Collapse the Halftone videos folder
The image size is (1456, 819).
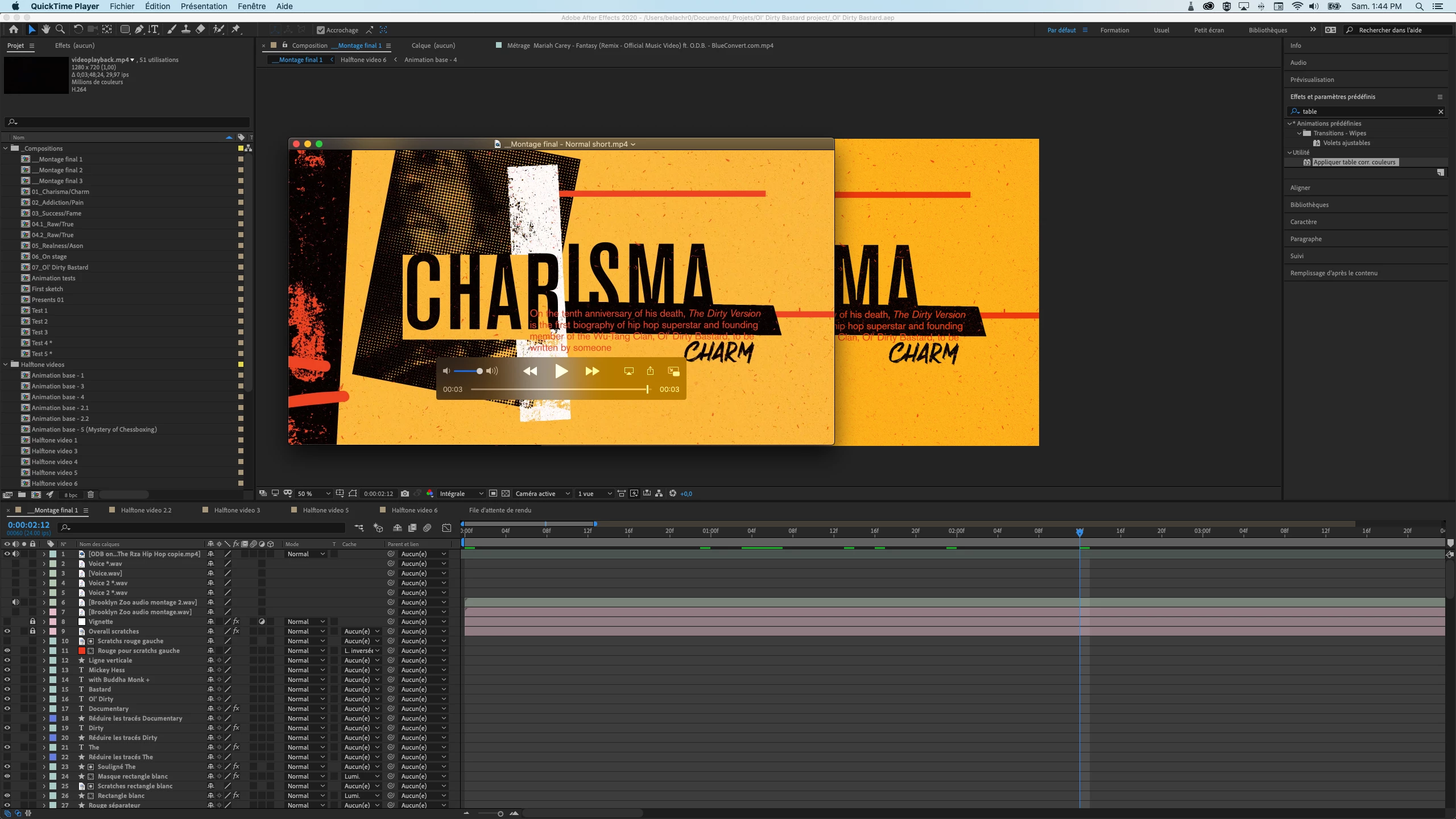[x=6, y=365]
